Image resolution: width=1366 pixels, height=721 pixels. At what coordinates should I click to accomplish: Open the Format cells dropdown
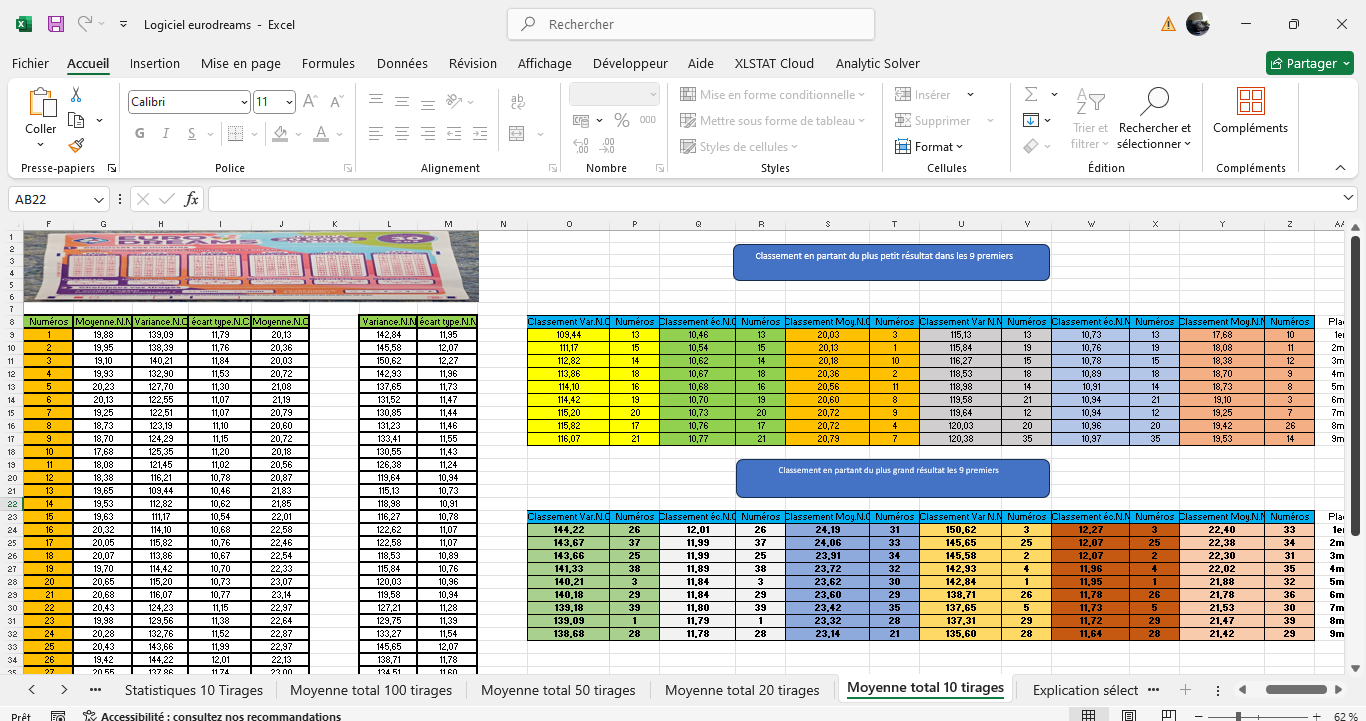tap(930, 147)
